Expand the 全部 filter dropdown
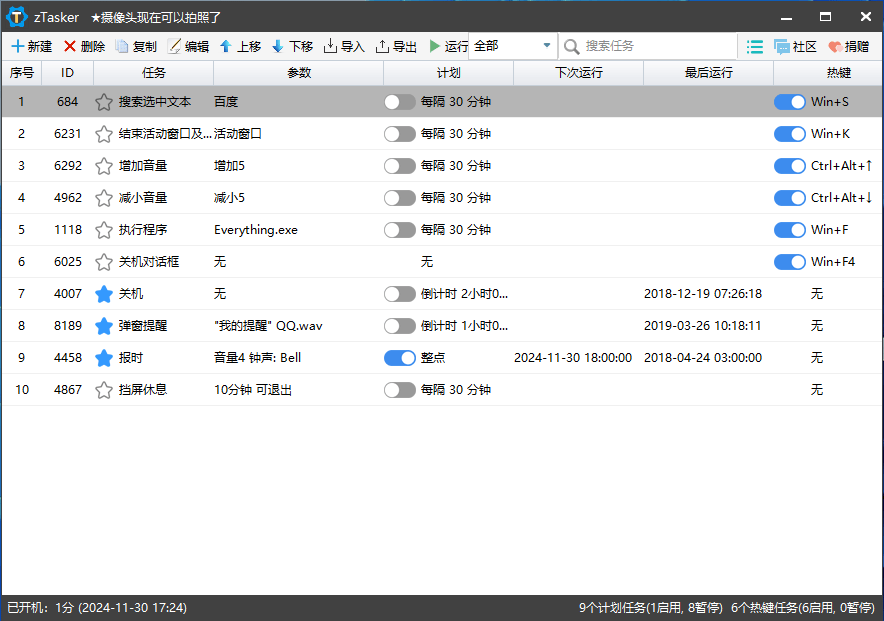Screen dimensions: 884x621 [x=546, y=46]
